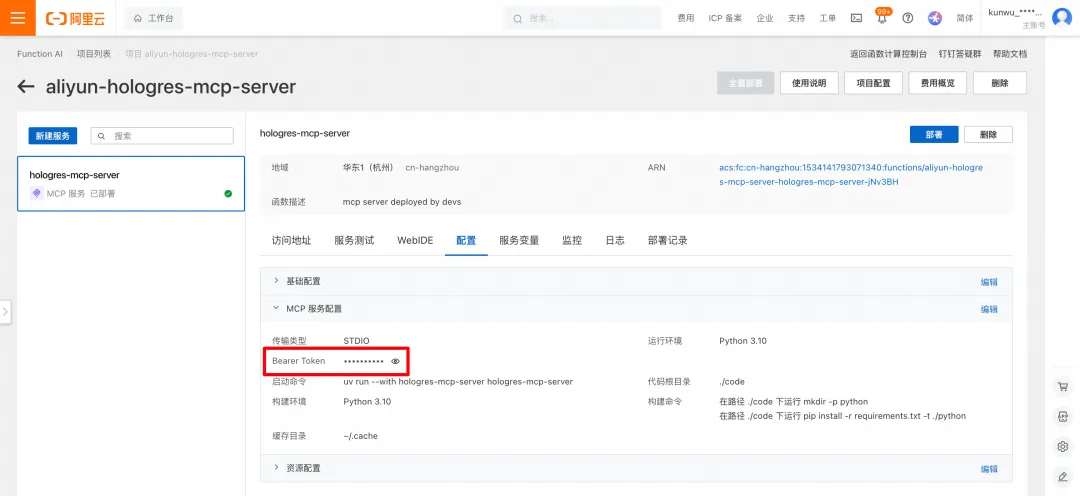1080x496 pixels.
Task: Click the blue 部署 button
Action: [933, 134]
